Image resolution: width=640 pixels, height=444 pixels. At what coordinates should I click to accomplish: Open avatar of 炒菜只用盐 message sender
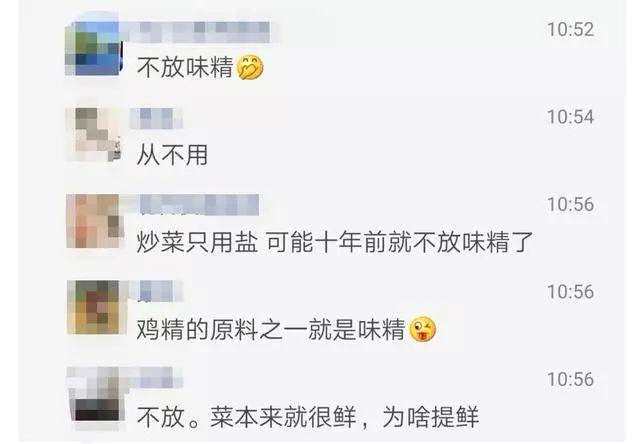coord(94,221)
